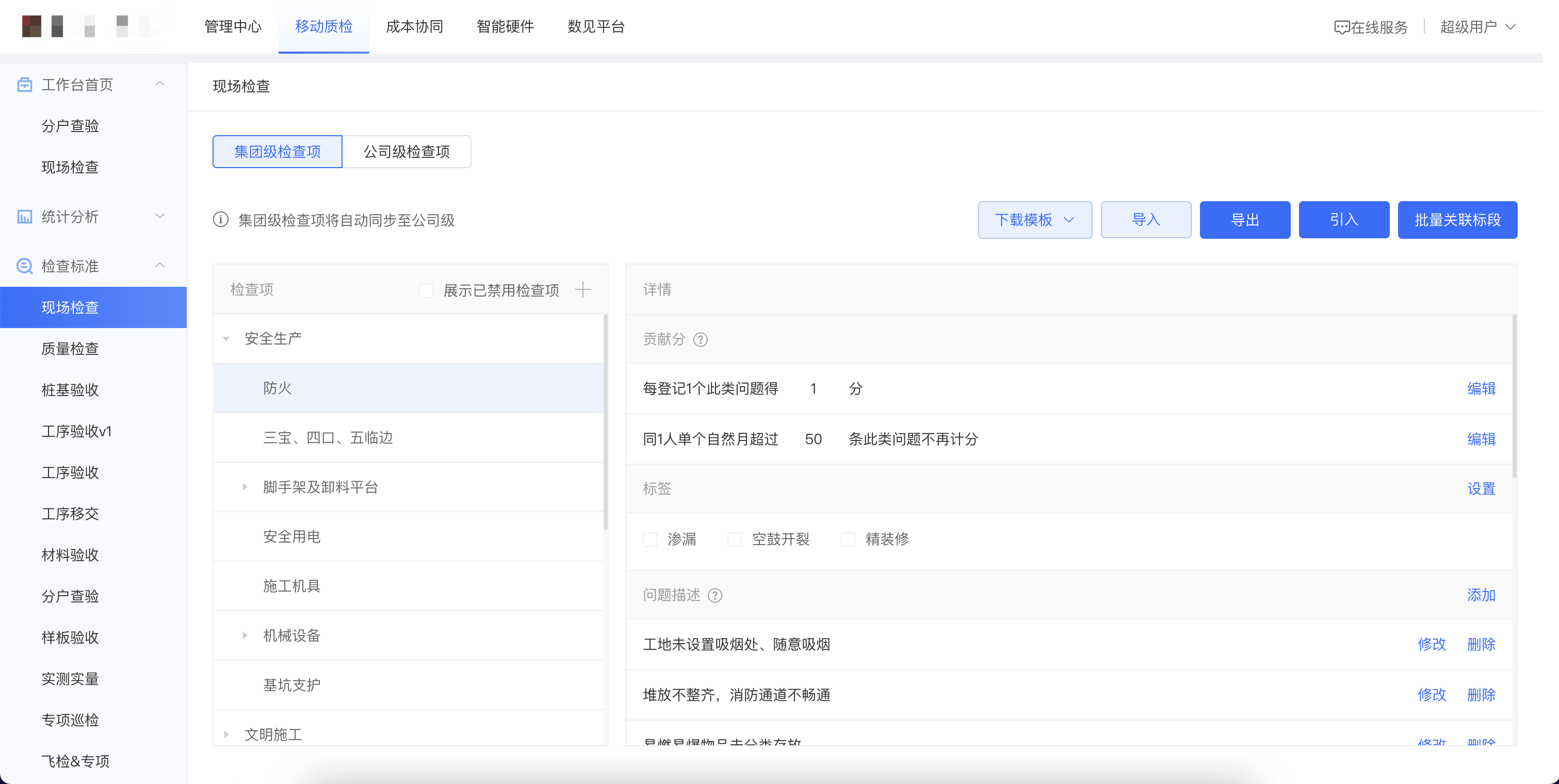Expand the 机械设备 tree node

pyautogui.click(x=245, y=635)
